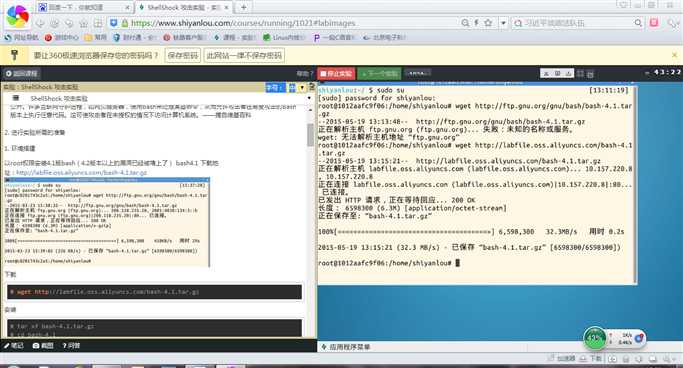This screenshot has height=368, width=683.
Task: Click 此网站一律不保存密码 button
Action: coord(244,55)
